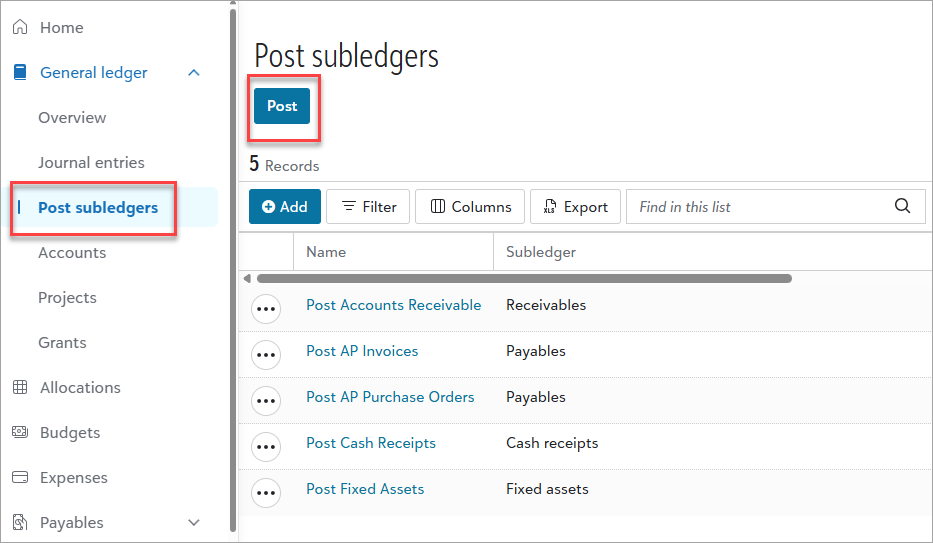Click the Expenses card icon
This screenshot has width=933, height=543.
click(x=20, y=478)
